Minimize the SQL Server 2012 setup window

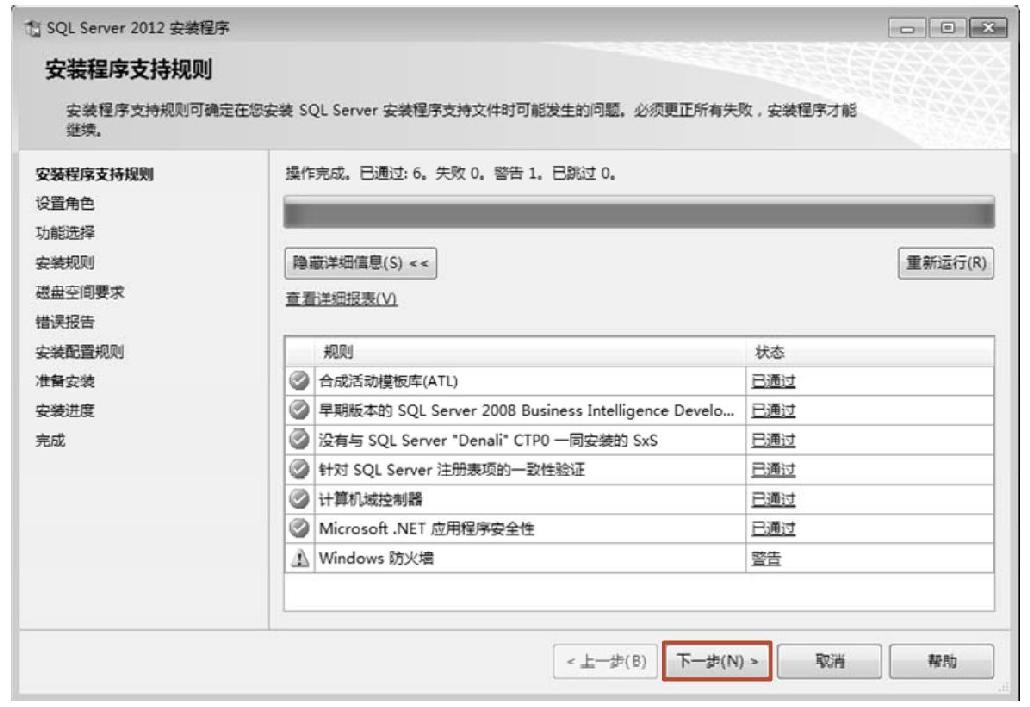coord(907,28)
